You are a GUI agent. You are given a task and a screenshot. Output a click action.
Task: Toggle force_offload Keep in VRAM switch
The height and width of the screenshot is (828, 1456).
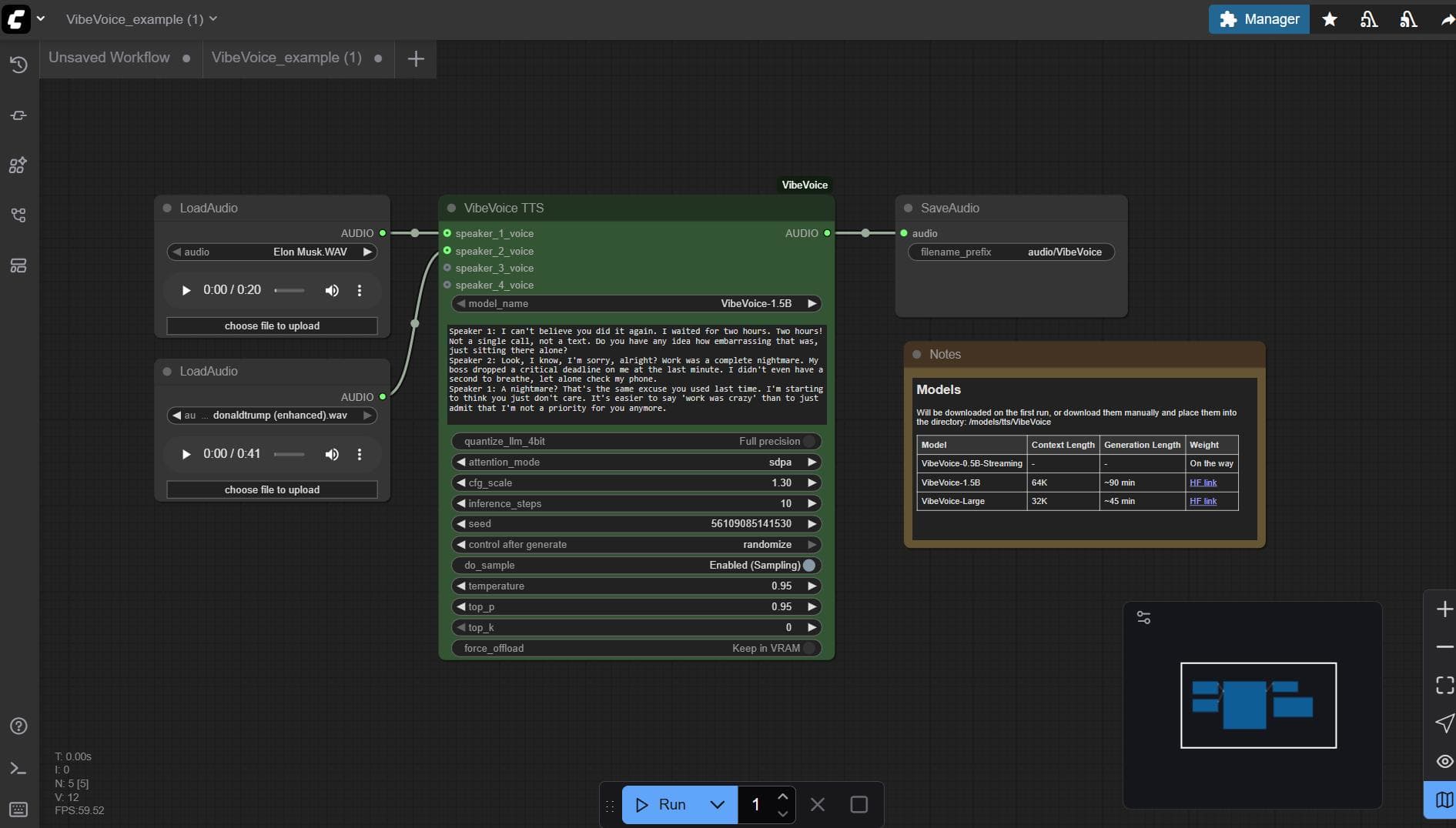(x=809, y=648)
